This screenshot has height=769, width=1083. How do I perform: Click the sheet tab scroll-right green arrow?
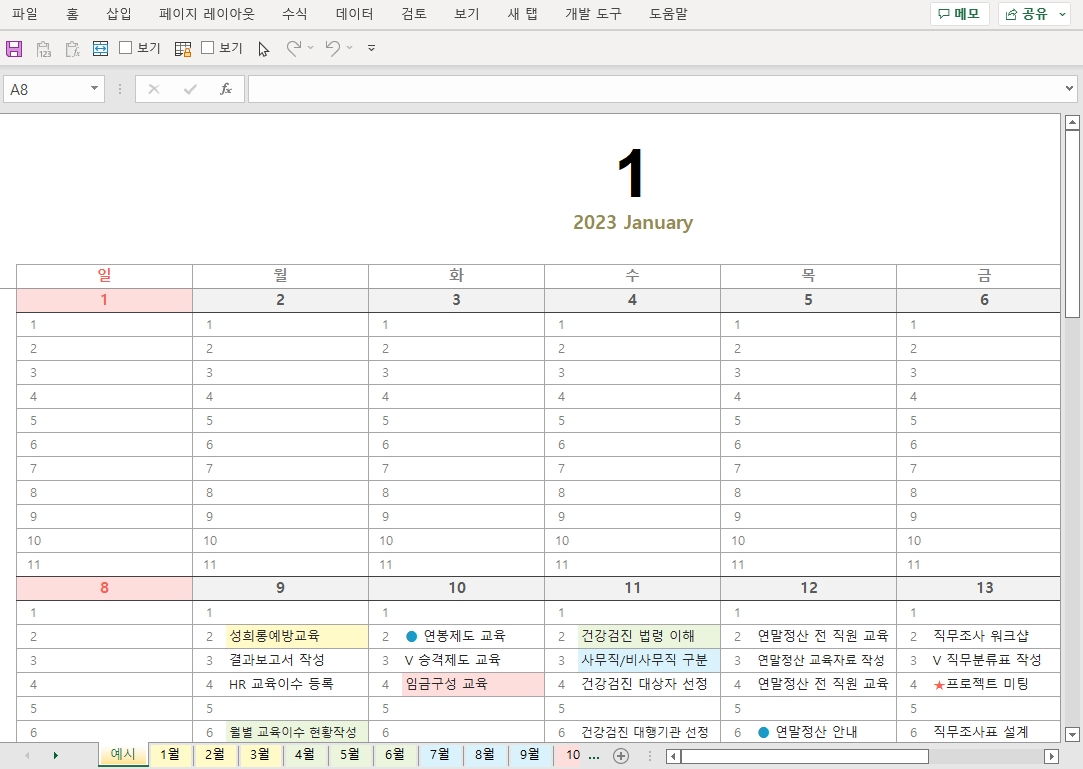click(55, 755)
